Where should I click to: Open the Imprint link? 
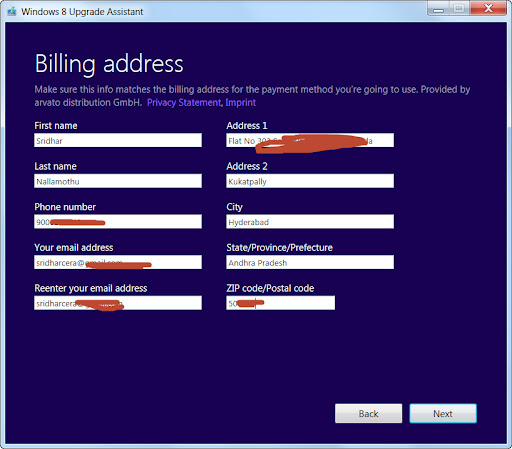coord(241,102)
